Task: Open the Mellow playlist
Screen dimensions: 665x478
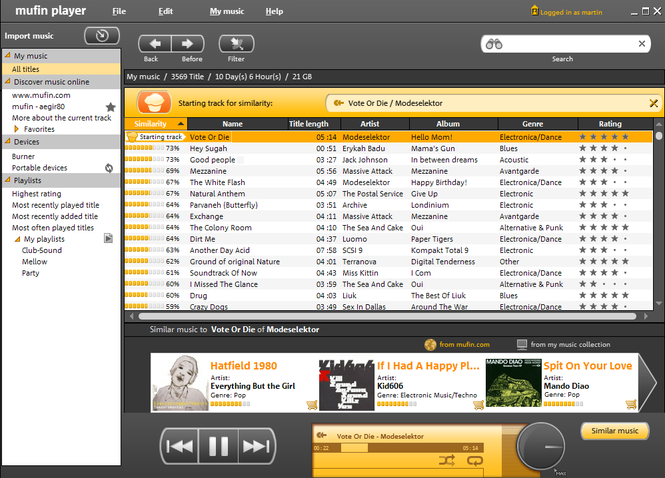Action: 34,262
